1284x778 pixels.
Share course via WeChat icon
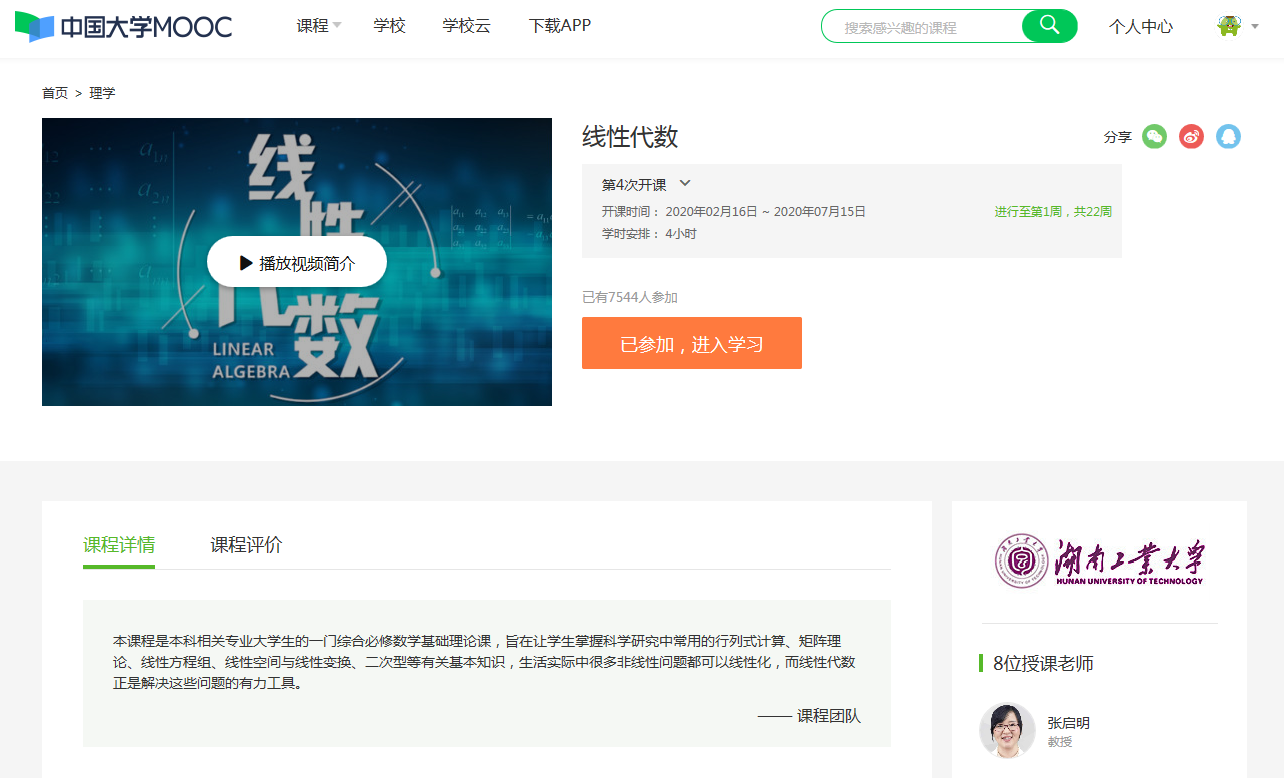1154,137
